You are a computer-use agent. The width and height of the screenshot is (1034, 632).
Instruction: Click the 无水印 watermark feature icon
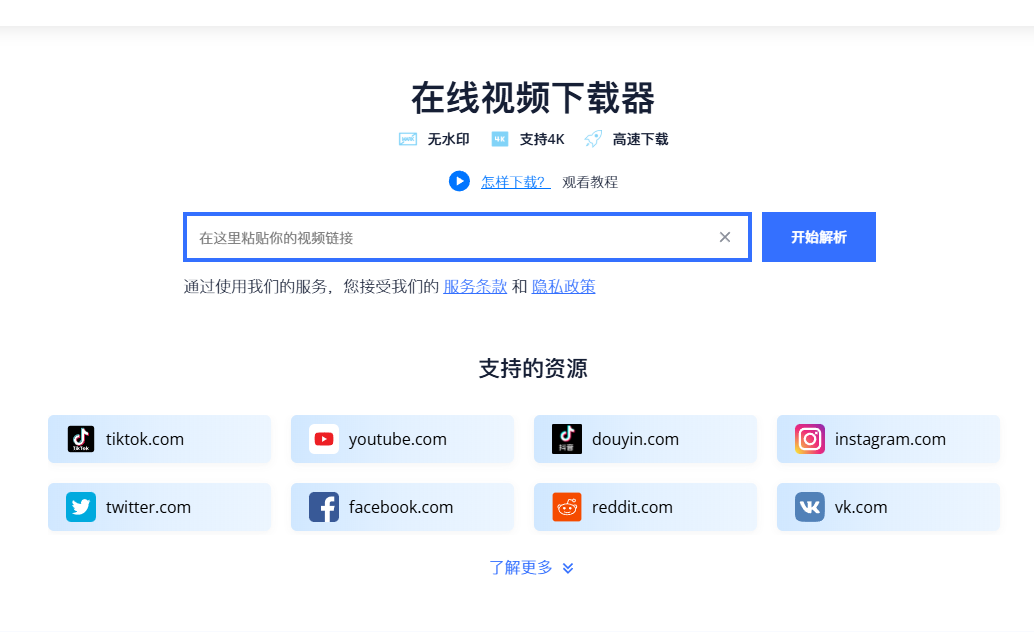point(408,139)
